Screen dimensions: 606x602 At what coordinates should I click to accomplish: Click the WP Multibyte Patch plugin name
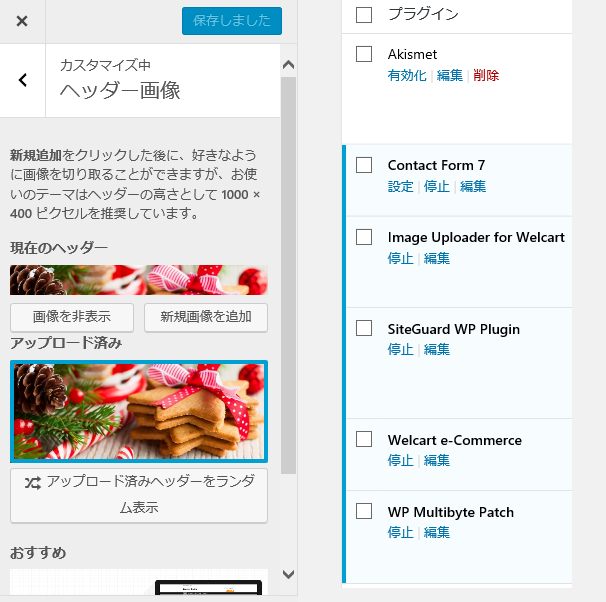451,512
